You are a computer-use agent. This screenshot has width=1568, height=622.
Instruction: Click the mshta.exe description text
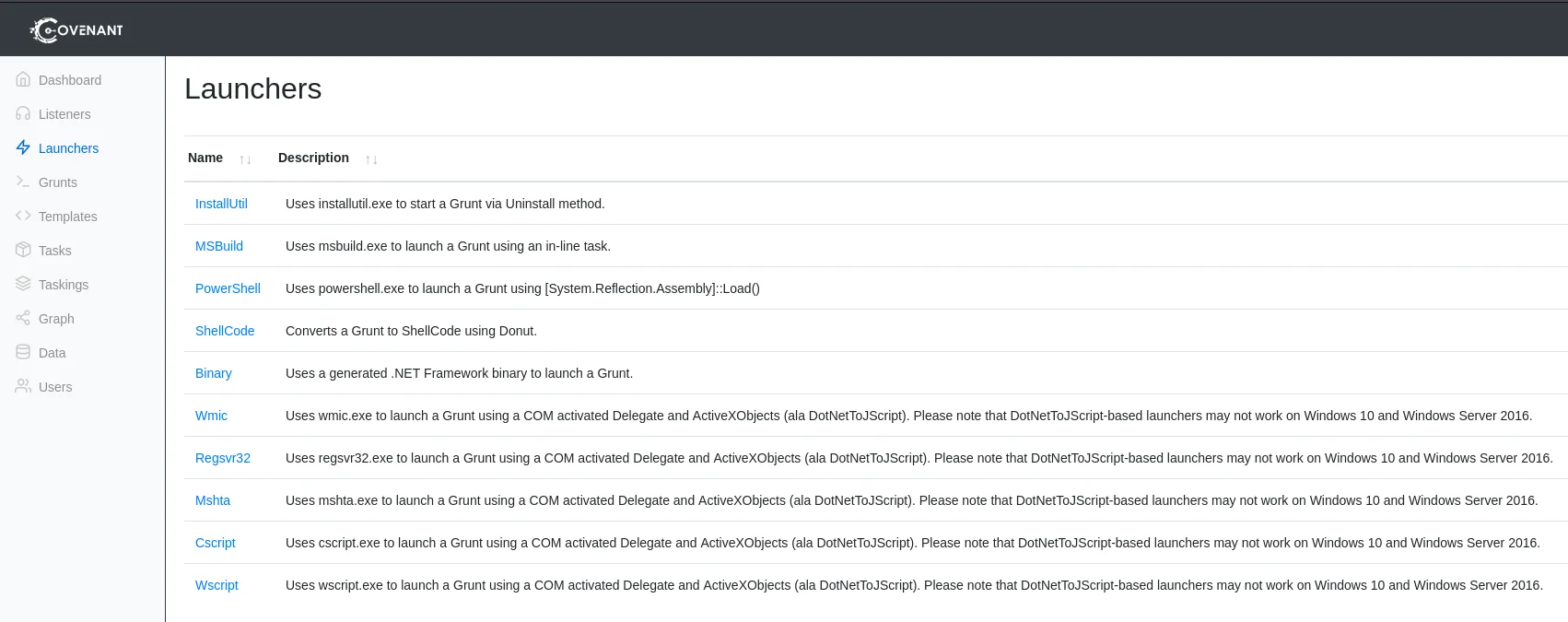(x=912, y=500)
